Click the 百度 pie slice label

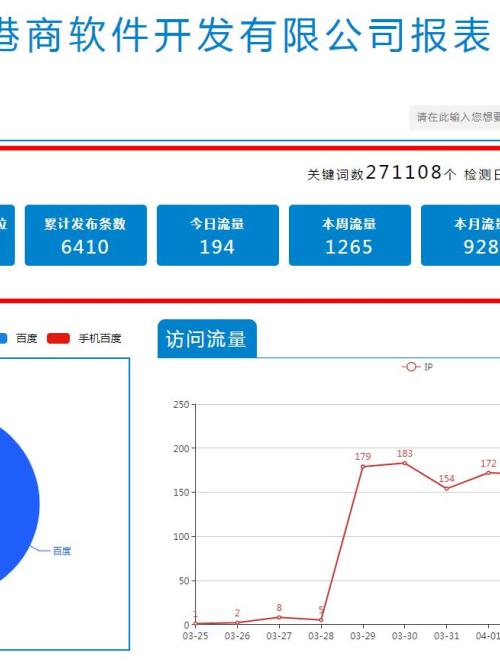coord(62,551)
